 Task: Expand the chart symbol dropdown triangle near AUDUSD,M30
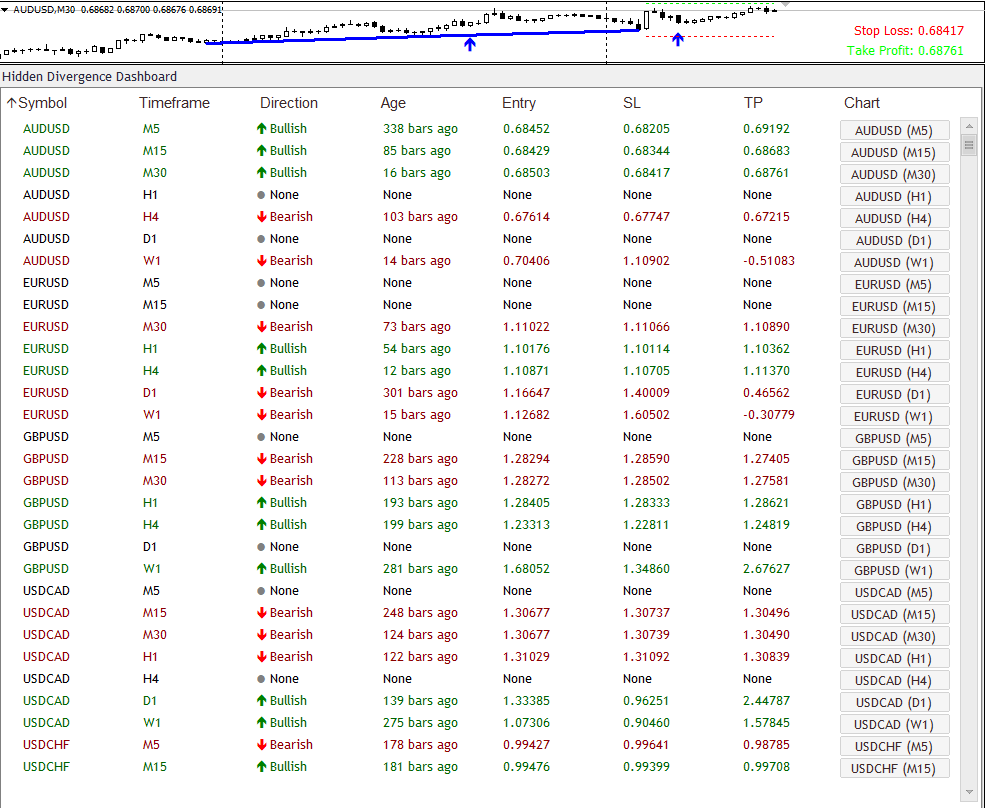pyautogui.click(x=5, y=10)
